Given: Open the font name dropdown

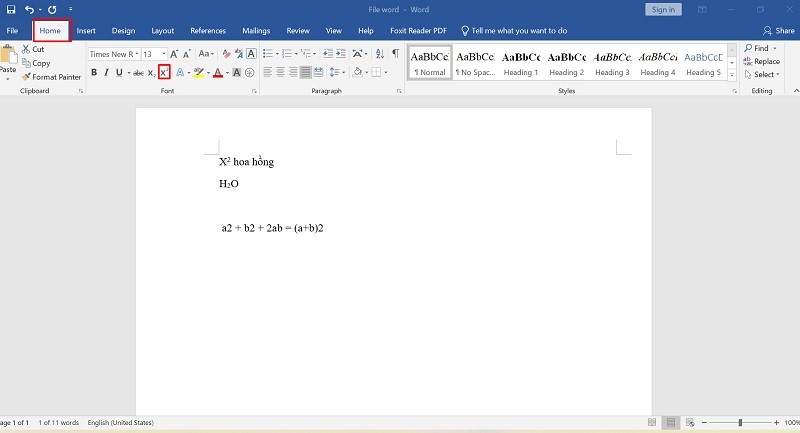Looking at the screenshot, I should [137, 54].
